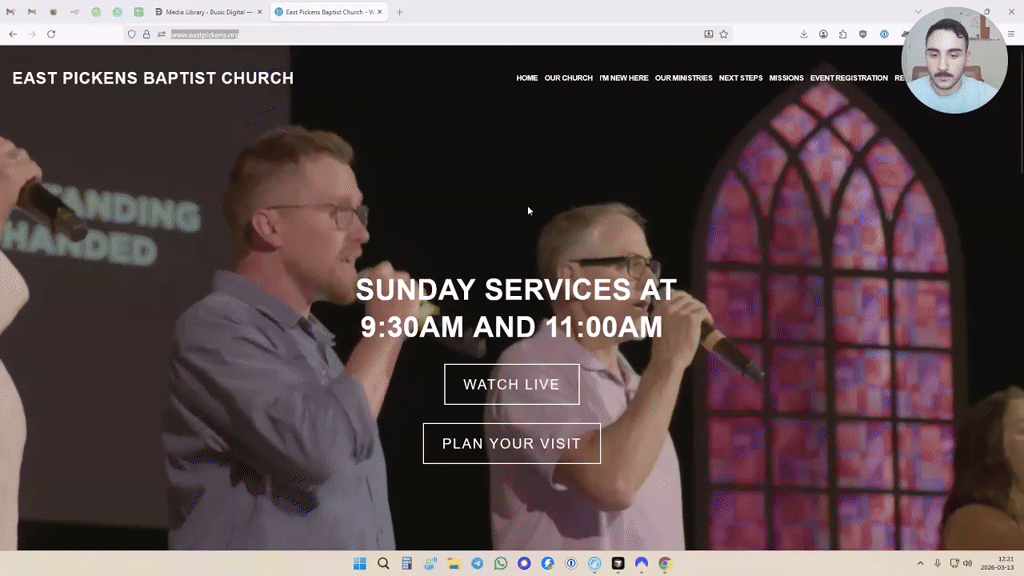The height and width of the screenshot is (576, 1024).
Task: Click the install/save page icon next to star
Action: tap(709, 34)
